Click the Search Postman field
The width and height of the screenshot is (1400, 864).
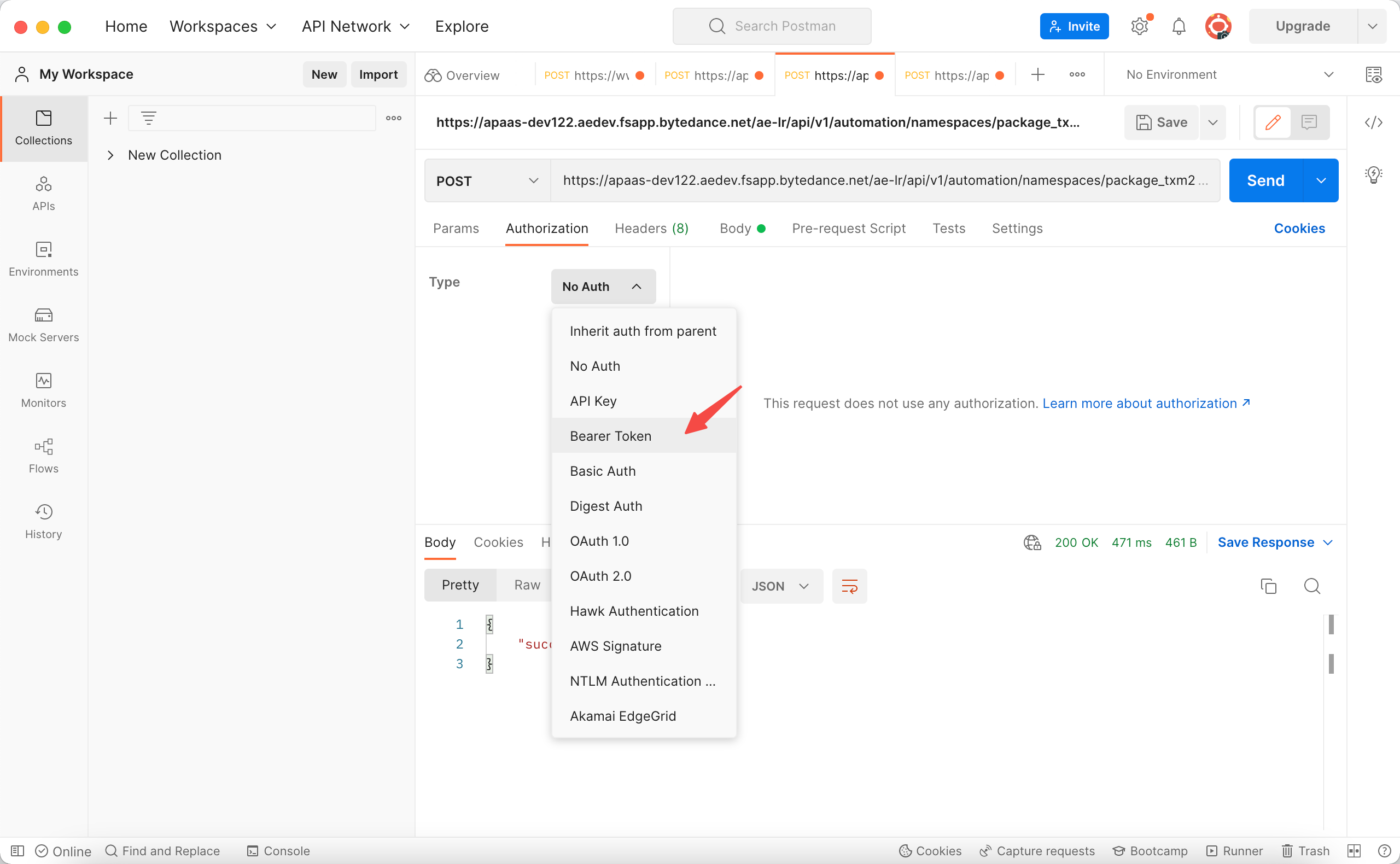[772, 26]
